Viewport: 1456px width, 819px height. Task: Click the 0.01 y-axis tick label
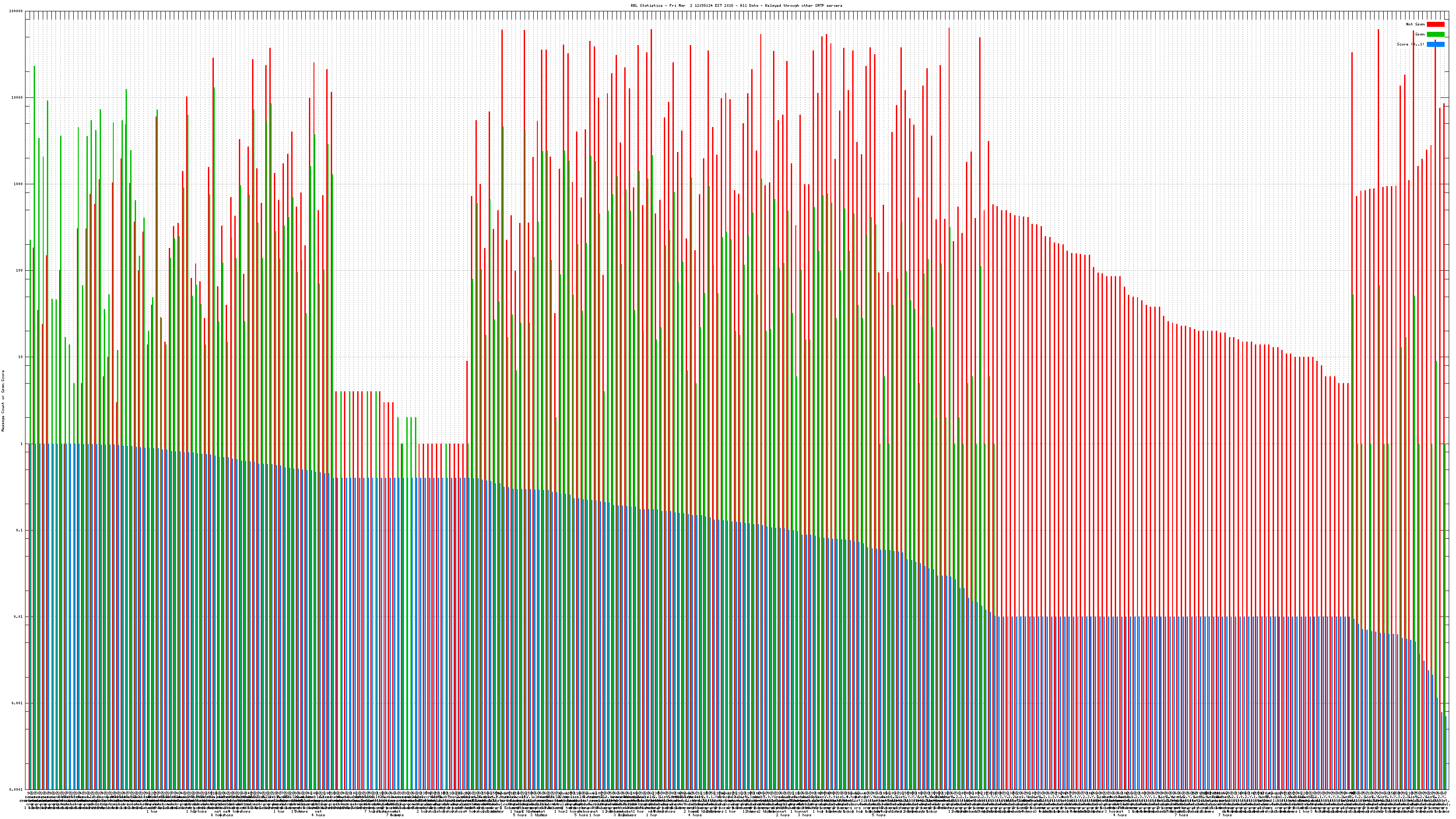pyautogui.click(x=19, y=617)
